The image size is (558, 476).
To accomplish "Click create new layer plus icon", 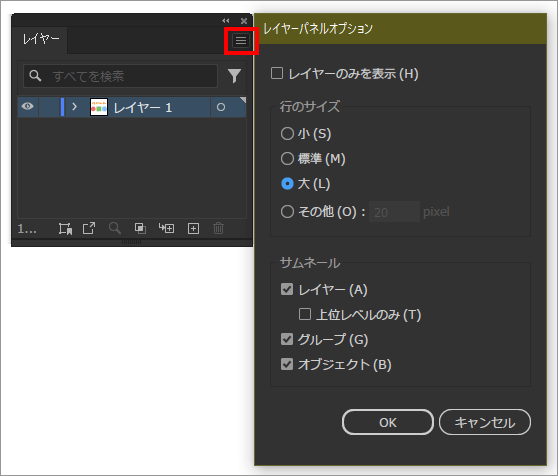I will click(x=193, y=228).
